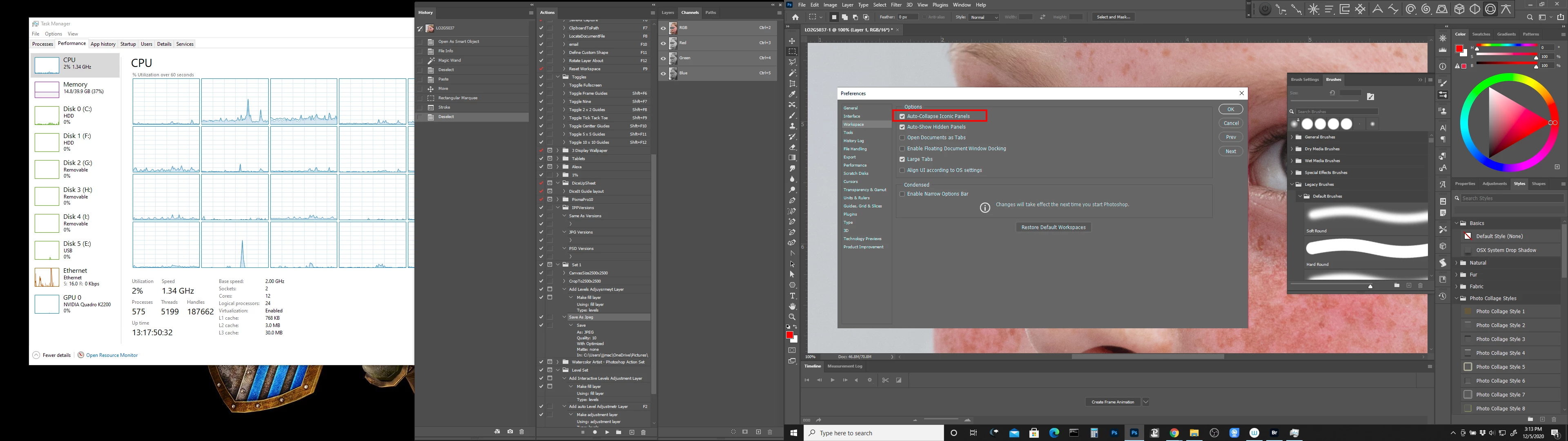The height and width of the screenshot is (441, 1568).
Task: Expand the Natural styles group
Action: 1457,263
